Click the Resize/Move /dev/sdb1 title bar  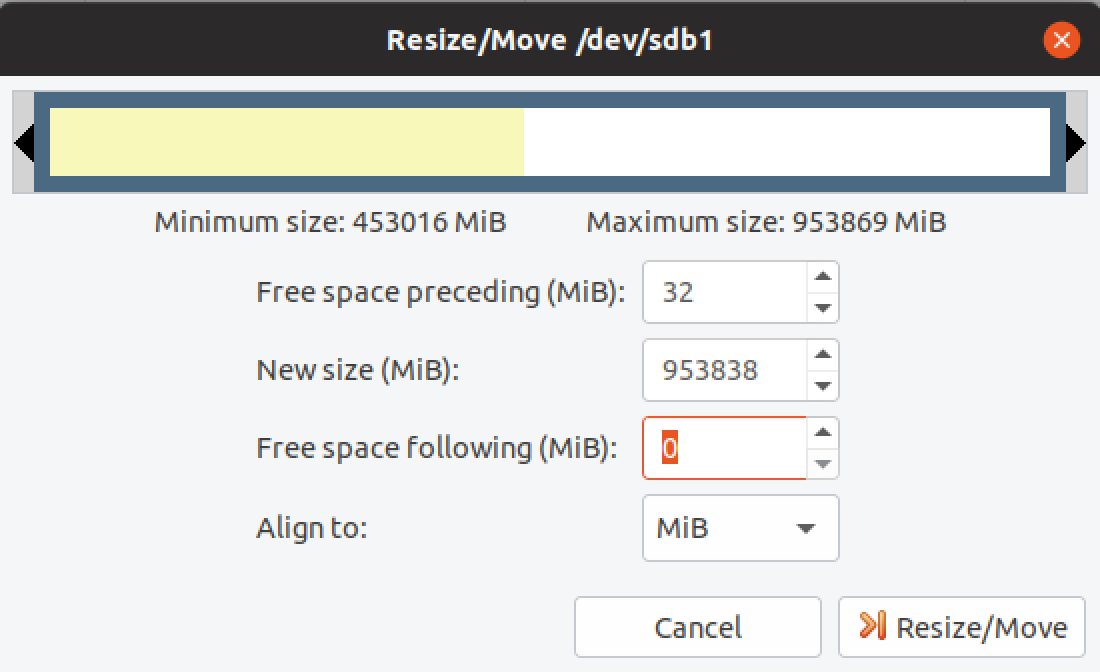coord(549,40)
